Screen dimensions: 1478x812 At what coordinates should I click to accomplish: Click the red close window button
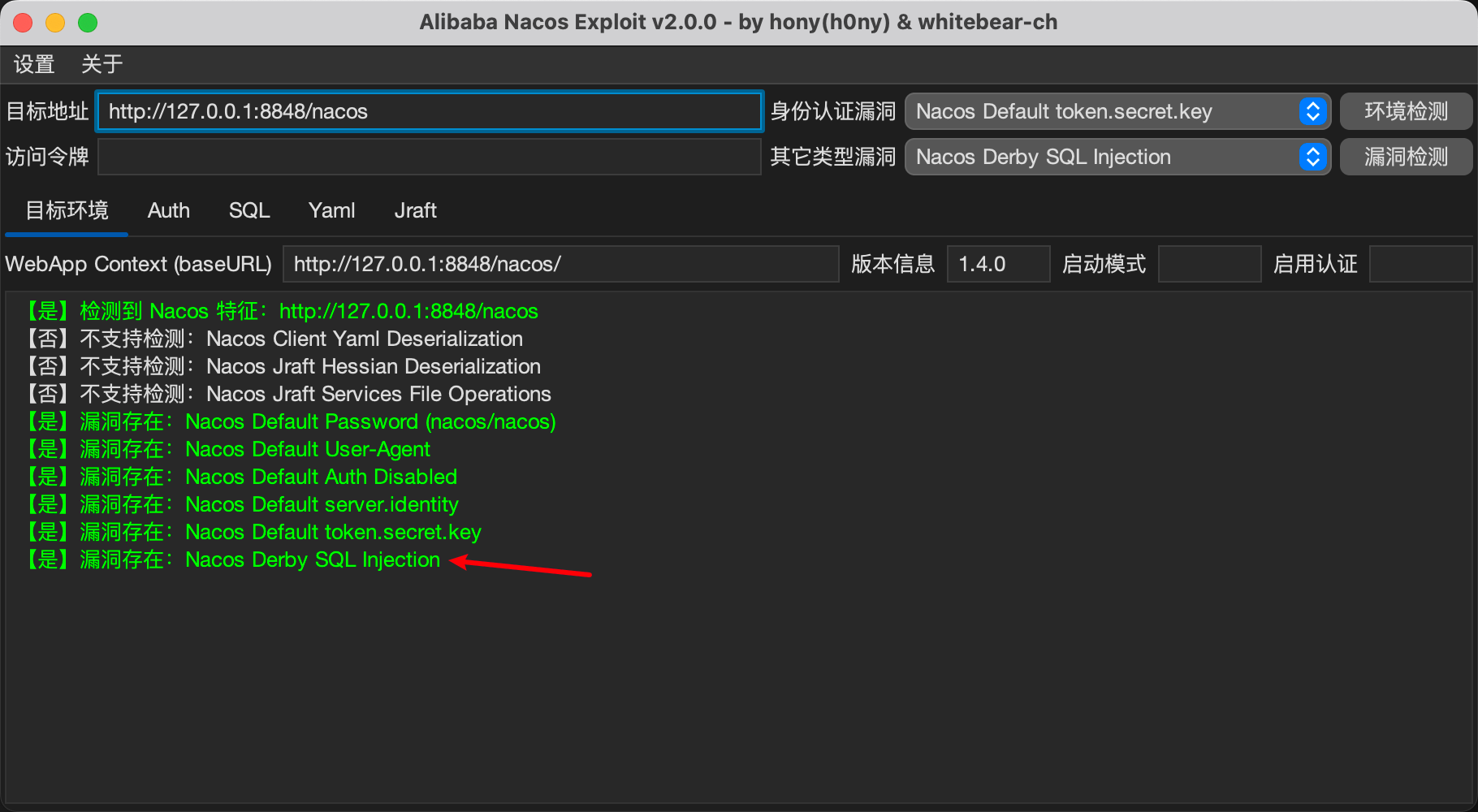point(23,23)
